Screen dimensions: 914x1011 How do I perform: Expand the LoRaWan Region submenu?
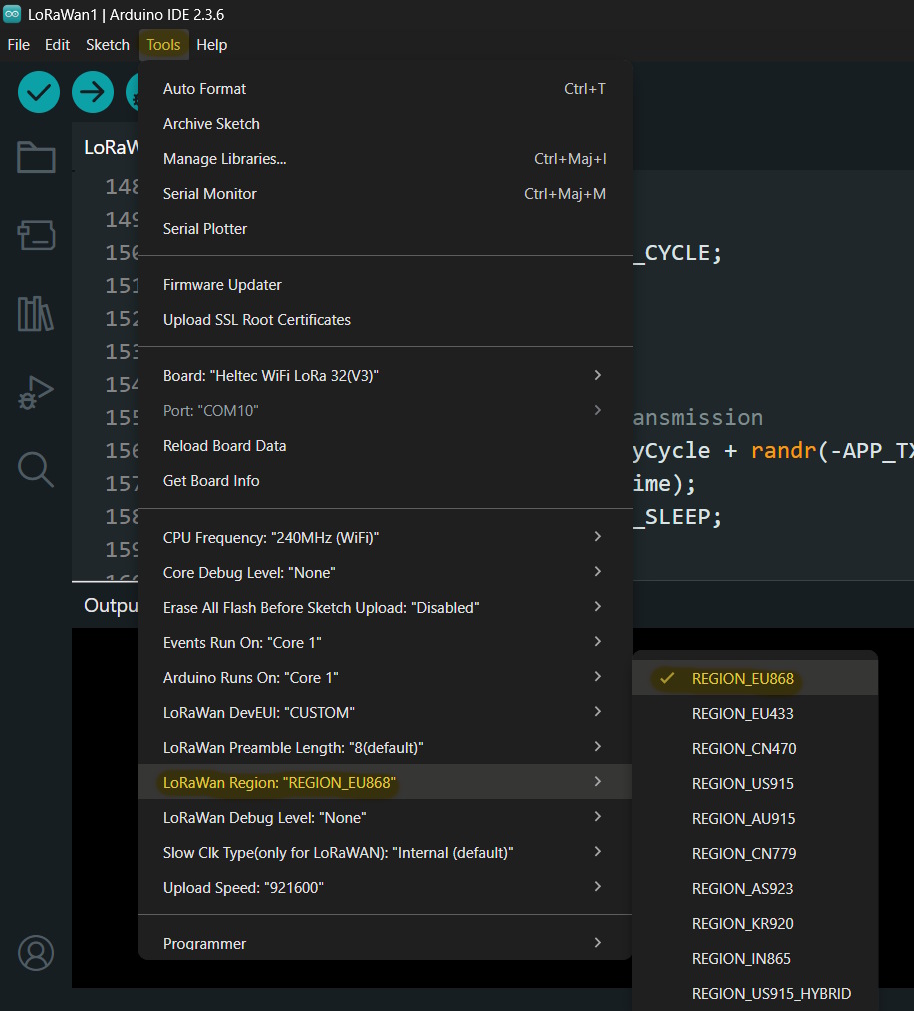385,783
